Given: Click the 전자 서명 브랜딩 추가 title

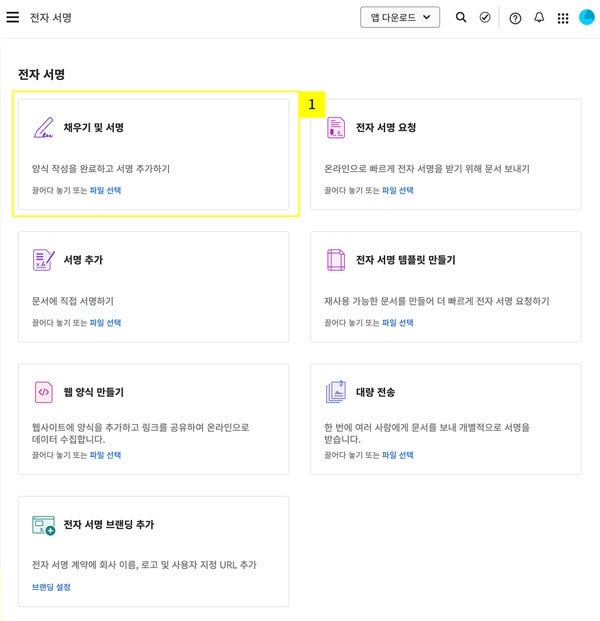Looking at the screenshot, I should (x=109, y=524).
